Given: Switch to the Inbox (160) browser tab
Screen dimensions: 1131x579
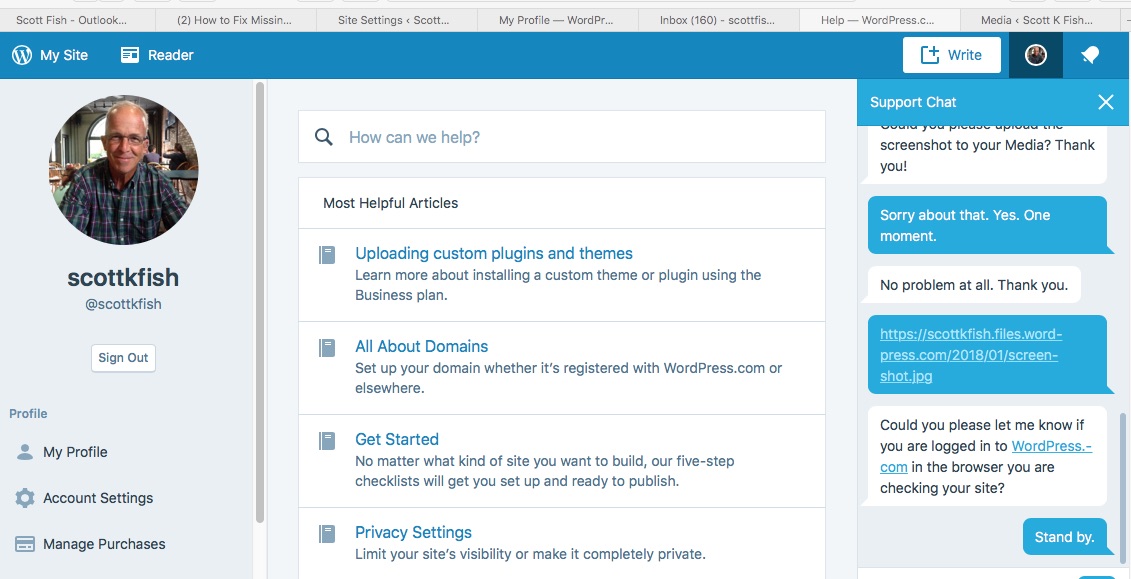Looking at the screenshot, I should [x=718, y=20].
